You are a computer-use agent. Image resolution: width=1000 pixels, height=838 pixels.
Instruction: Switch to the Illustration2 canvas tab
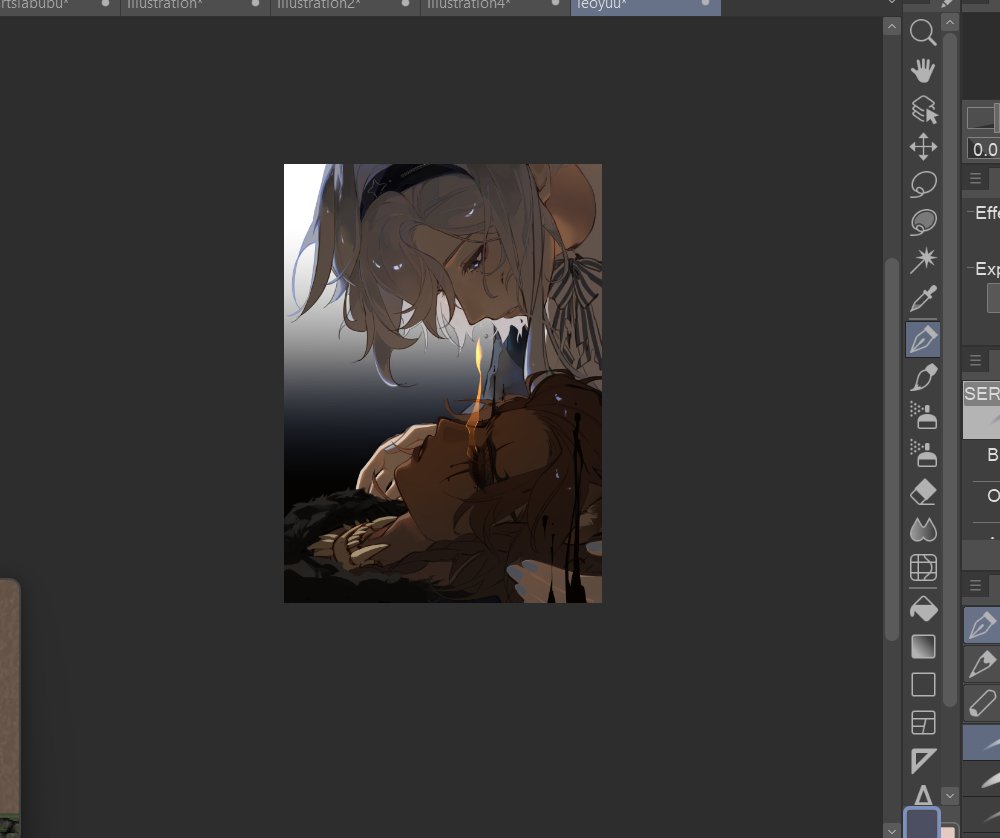coord(318,5)
